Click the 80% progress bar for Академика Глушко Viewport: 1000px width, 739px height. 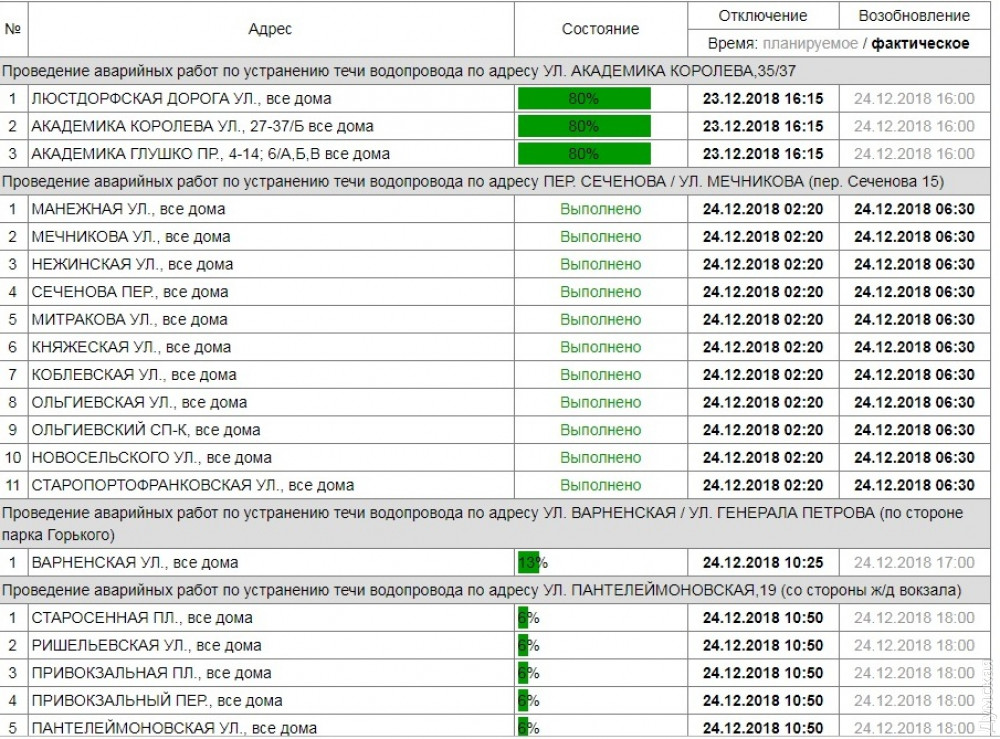(584, 154)
